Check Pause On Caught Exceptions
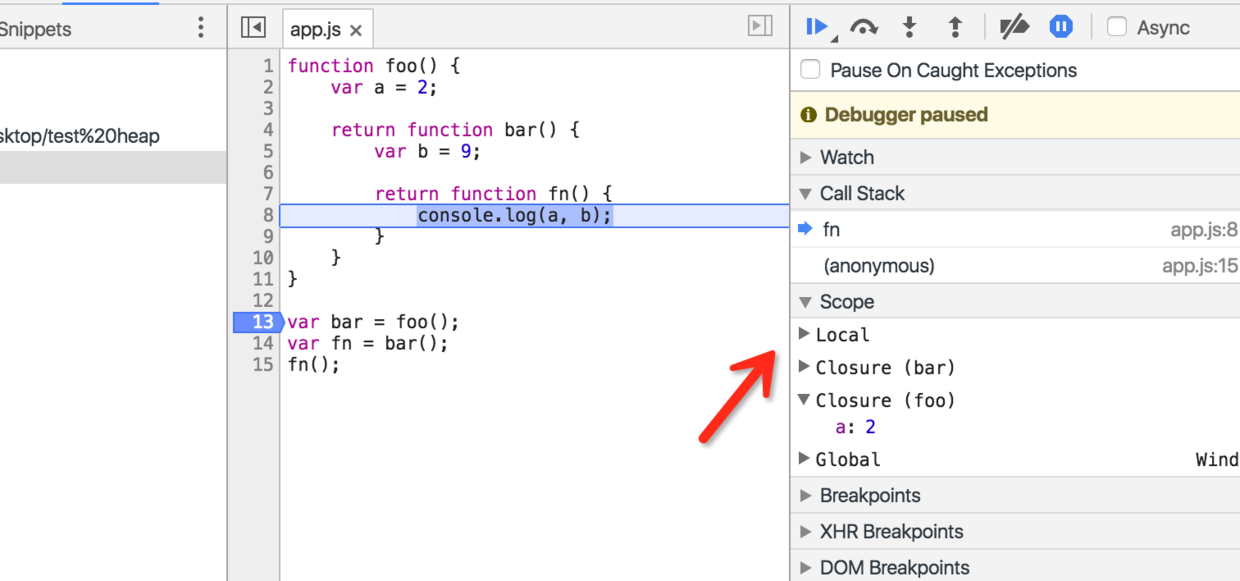Image resolution: width=1240 pixels, height=581 pixels. 811,70
